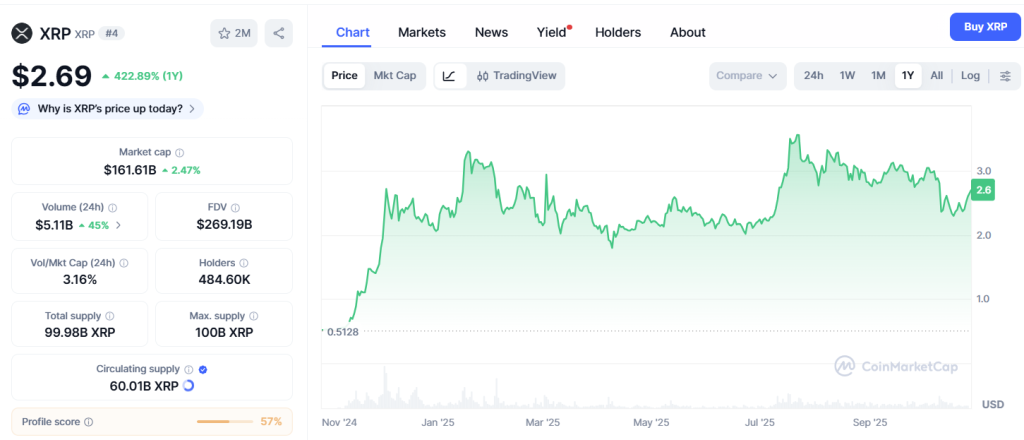1024x440 pixels.
Task: Select the line chart style icon
Action: (449, 76)
